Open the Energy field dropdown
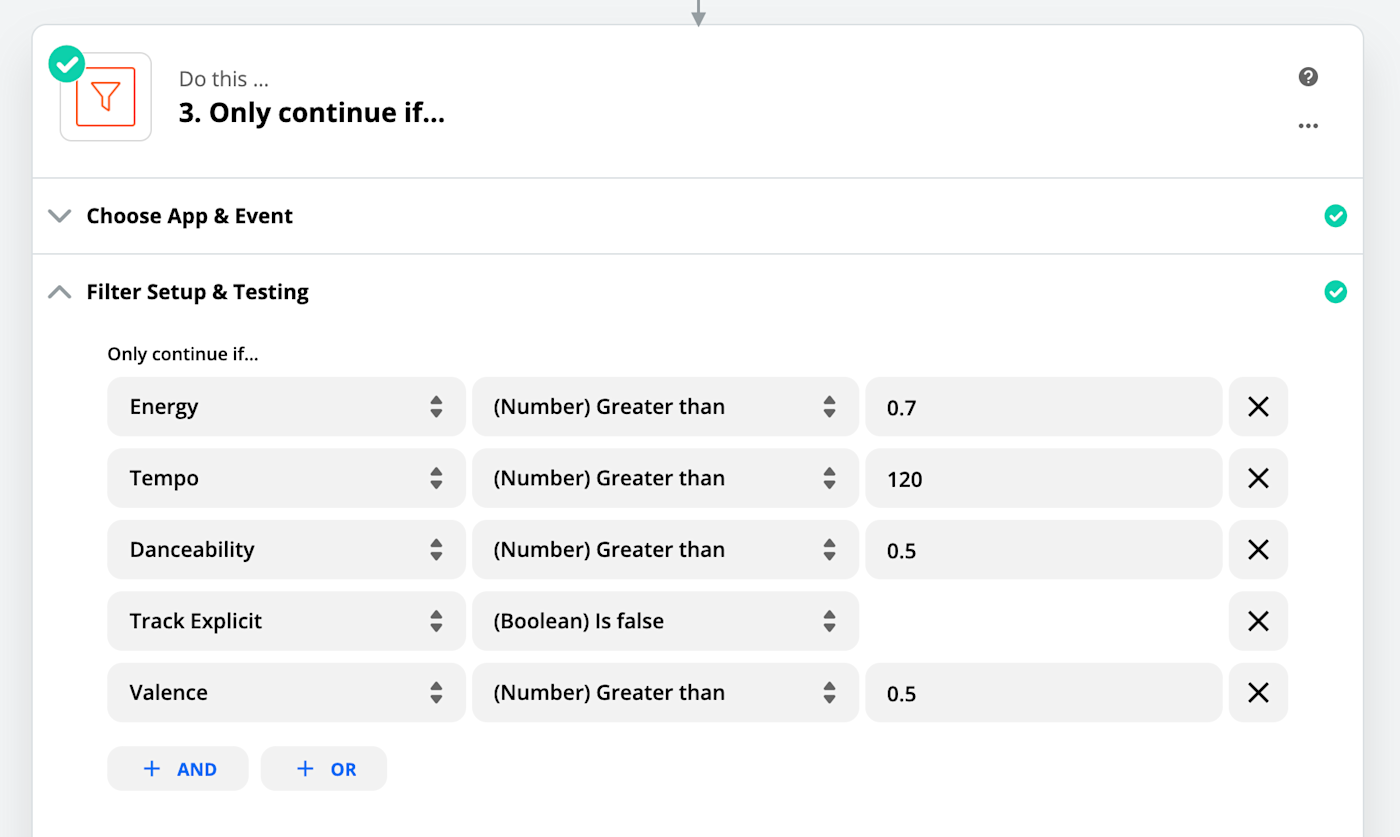The width and height of the screenshot is (1400, 837). 286,407
